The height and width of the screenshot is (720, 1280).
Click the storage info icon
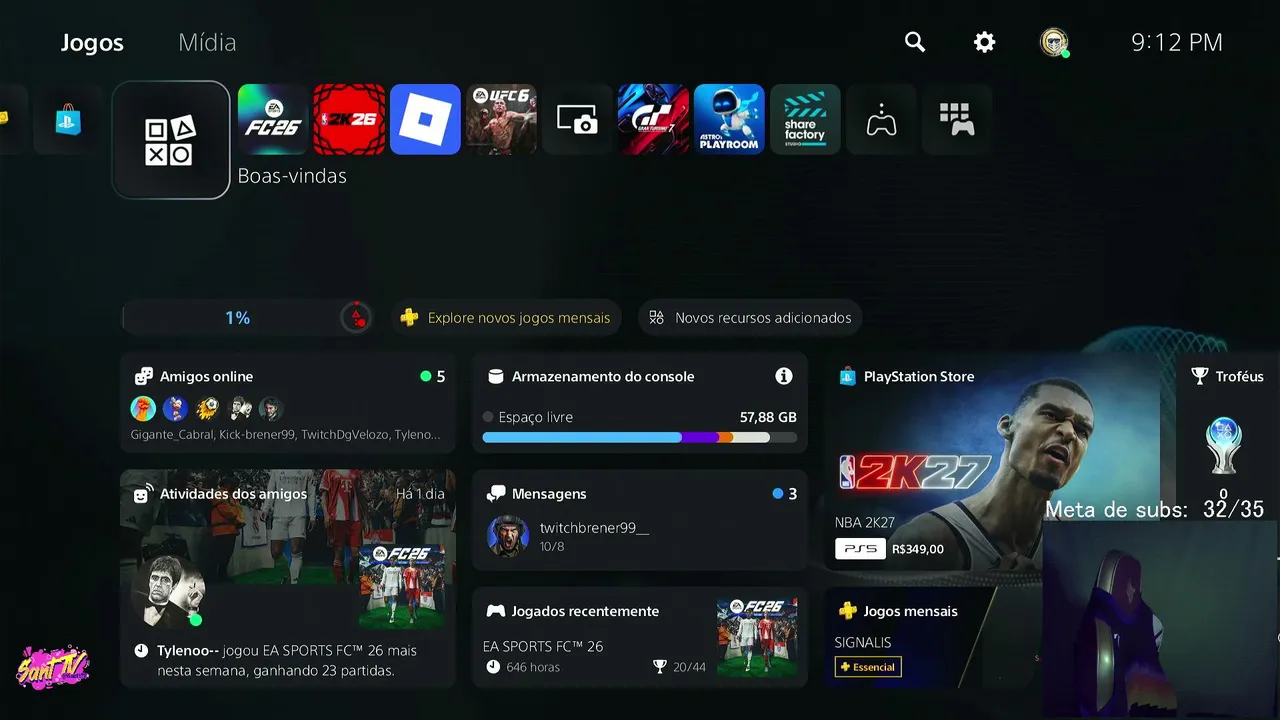coord(784,376)
